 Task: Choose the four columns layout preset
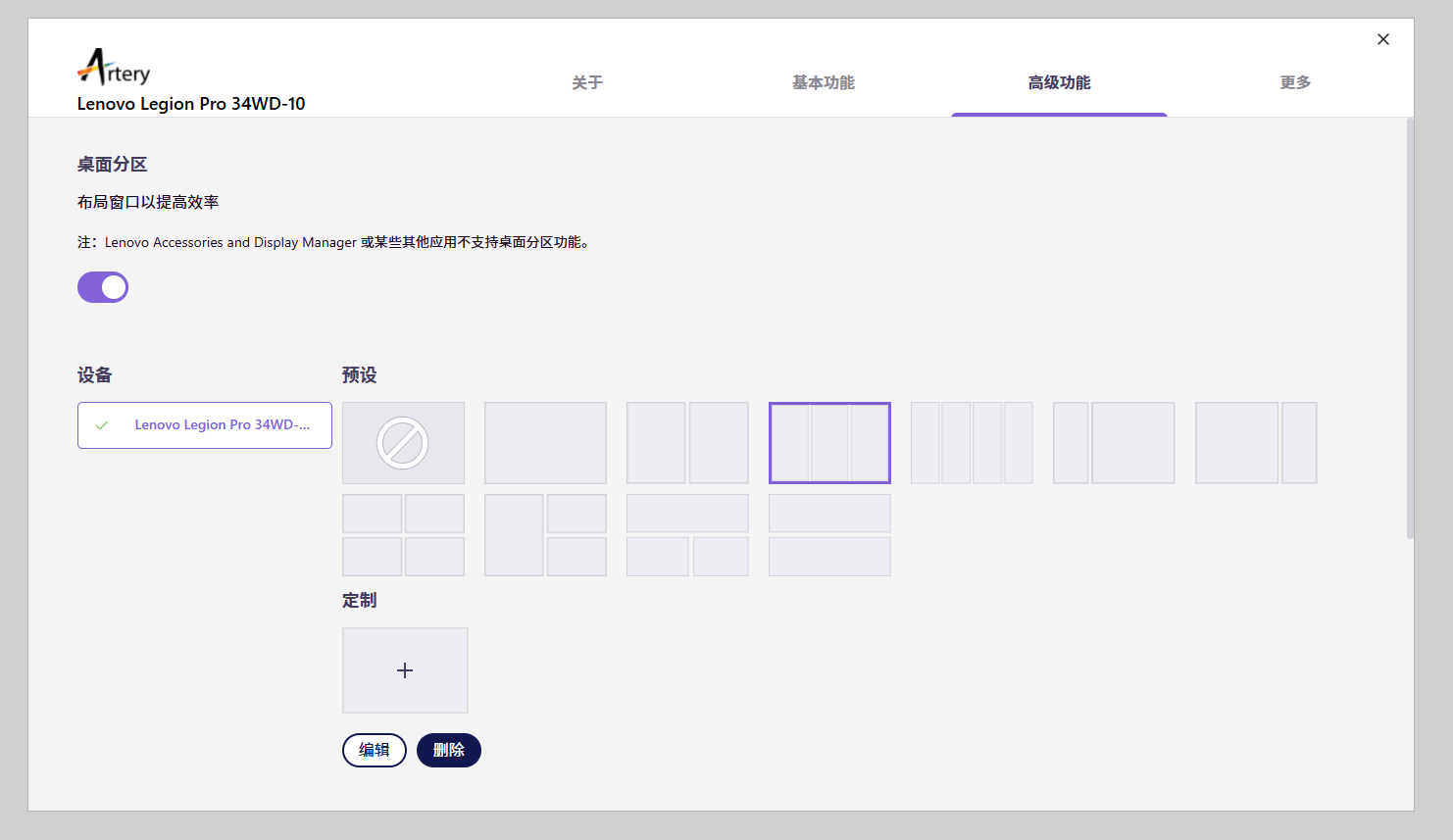[972, 443]
